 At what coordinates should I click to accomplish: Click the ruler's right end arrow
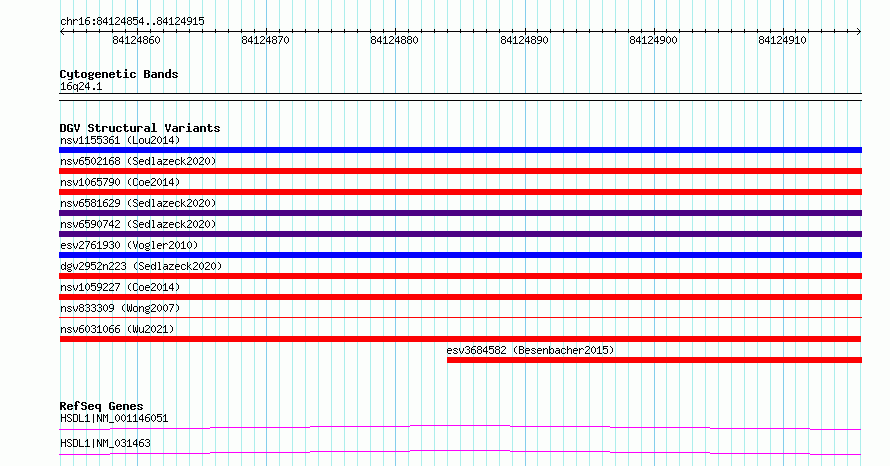pyautogui.click(x=859, y=31)
